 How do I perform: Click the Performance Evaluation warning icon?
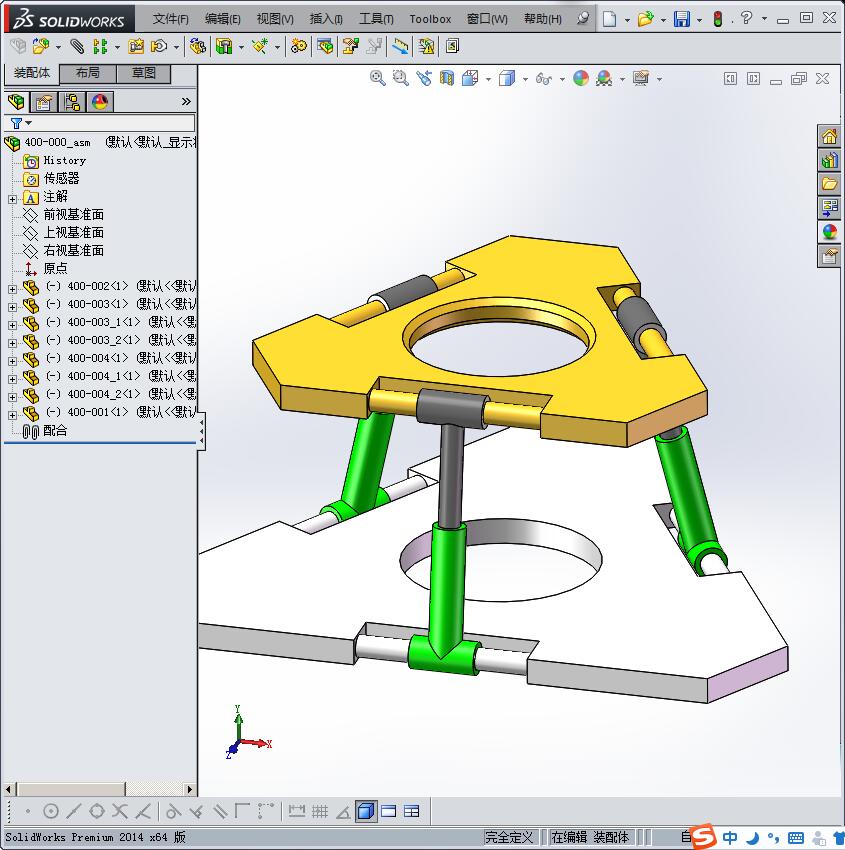point(427,47)
